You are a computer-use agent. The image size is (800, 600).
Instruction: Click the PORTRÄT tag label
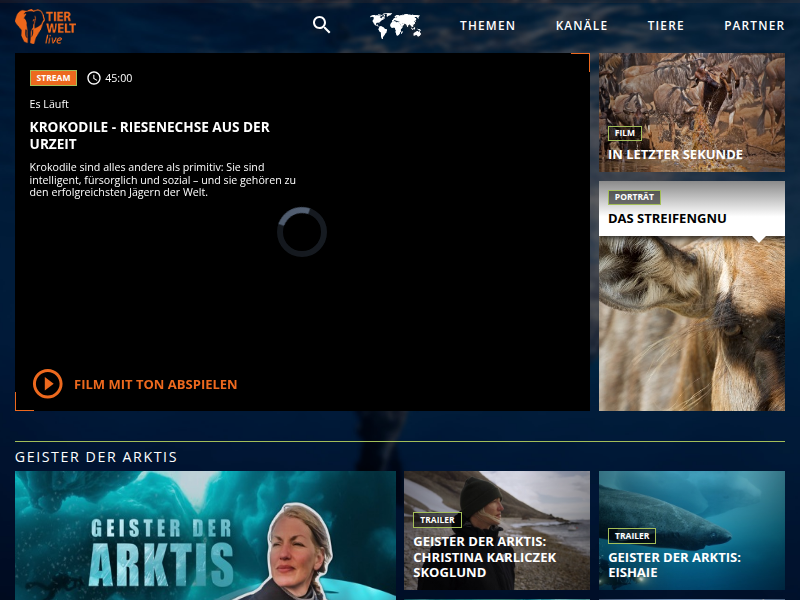[634, 198]
